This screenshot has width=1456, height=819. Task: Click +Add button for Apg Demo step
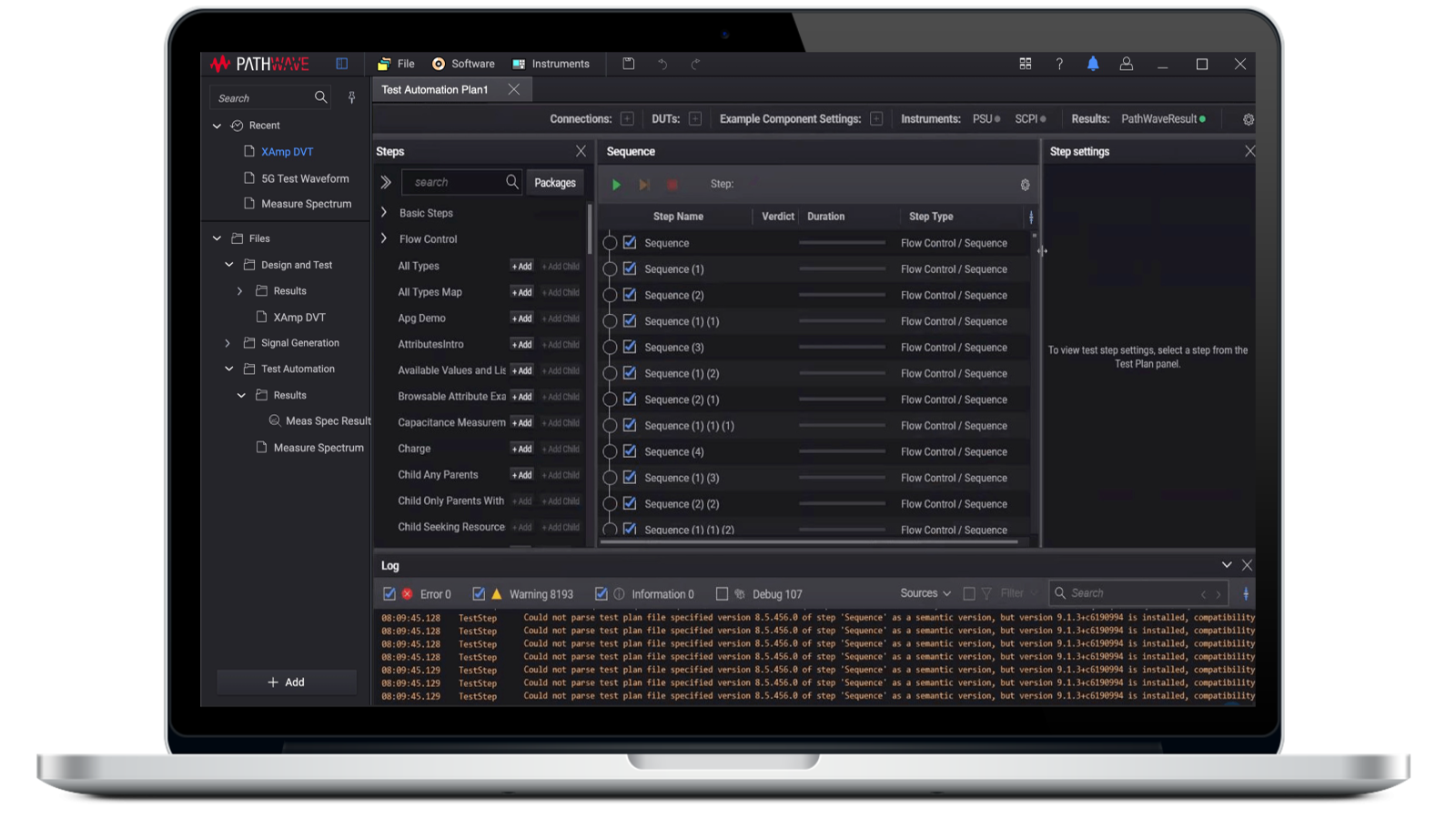pyautogui.click(x=521, y=318)
